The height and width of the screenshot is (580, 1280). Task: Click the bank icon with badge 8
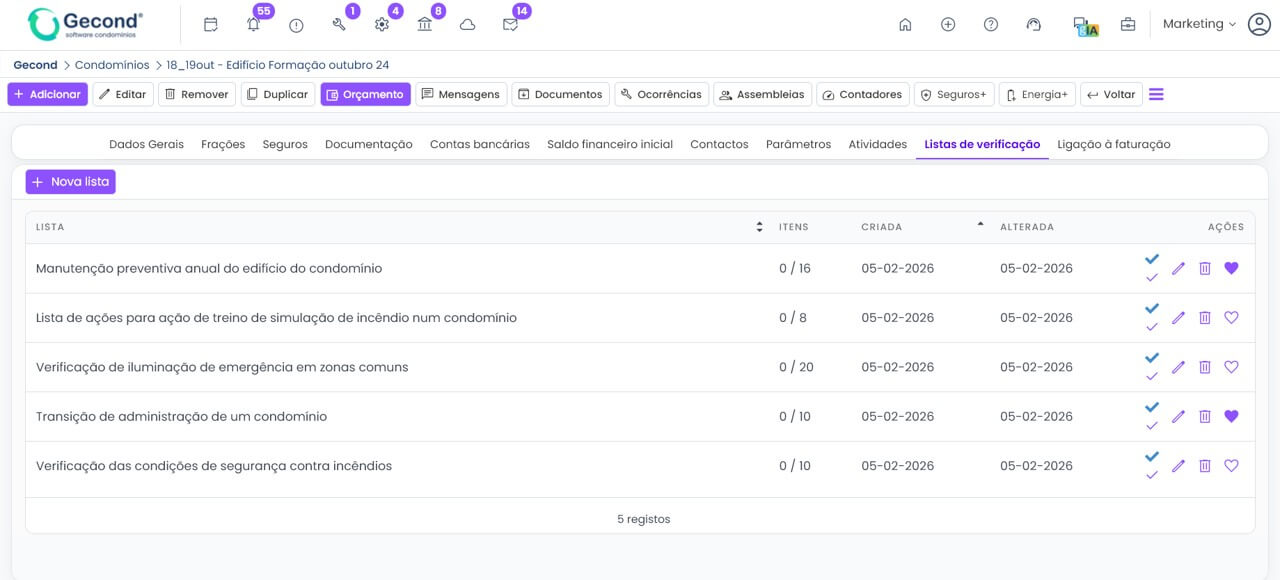point(425,23)
